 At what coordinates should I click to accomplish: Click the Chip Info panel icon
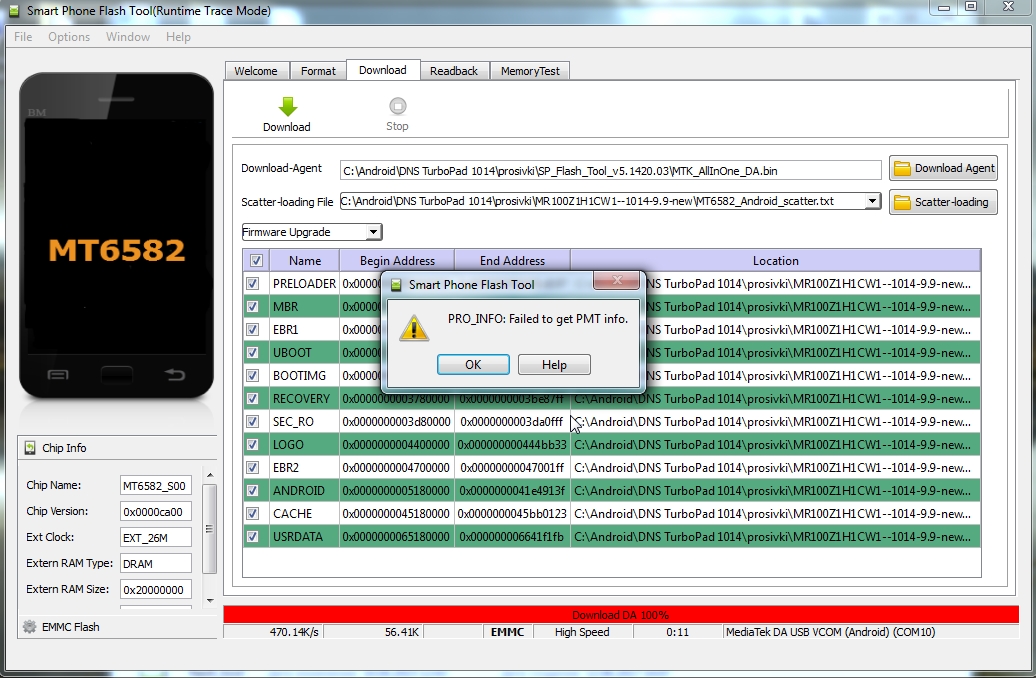tap(30, 448)
